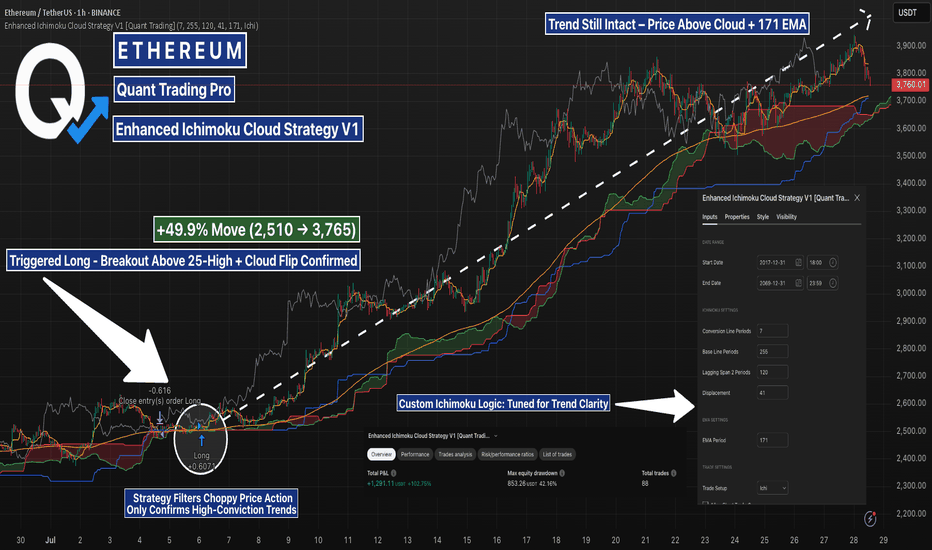This screenshot has width=932, height=550.
Task: Click the Conversion Line Periods field
Action: pyautogui.click(x=773, y=331)
